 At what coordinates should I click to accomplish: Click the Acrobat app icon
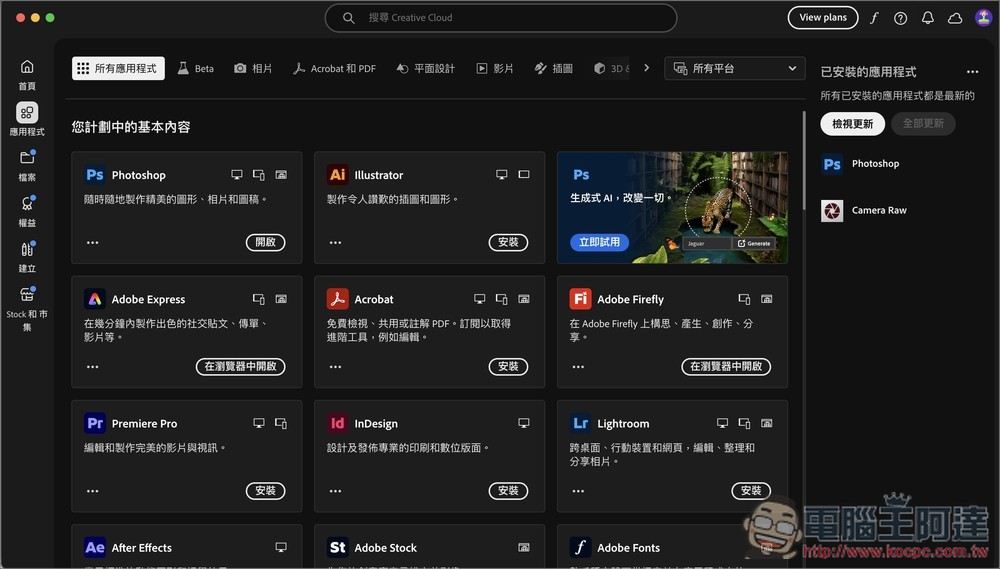coord(337,299)
